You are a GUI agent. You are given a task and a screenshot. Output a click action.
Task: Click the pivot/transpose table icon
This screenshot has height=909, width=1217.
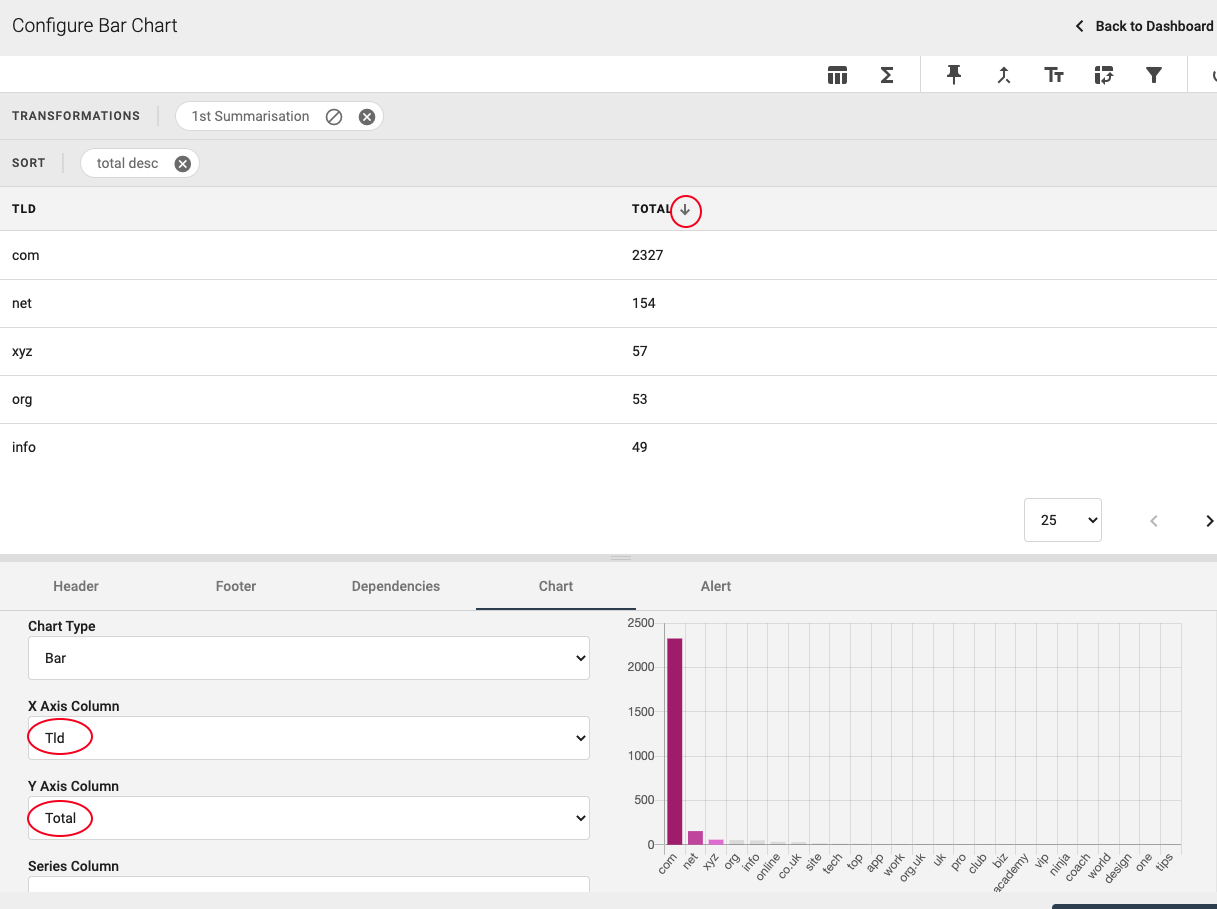1104,75
